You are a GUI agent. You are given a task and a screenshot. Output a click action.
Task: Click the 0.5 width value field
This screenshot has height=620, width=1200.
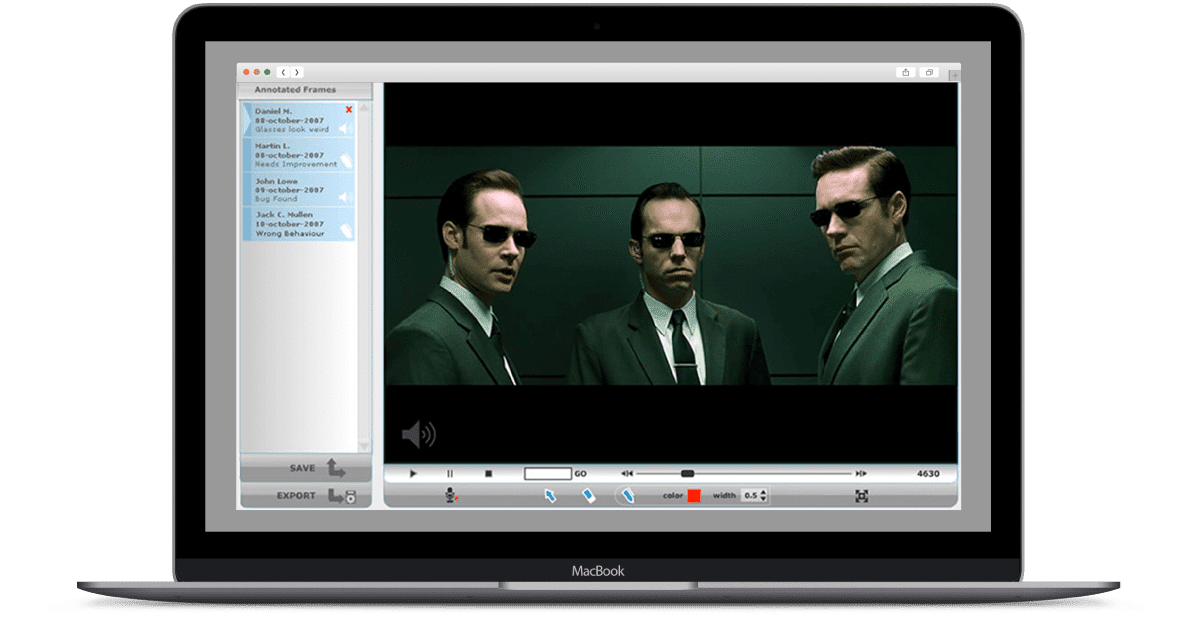[751, 495]
